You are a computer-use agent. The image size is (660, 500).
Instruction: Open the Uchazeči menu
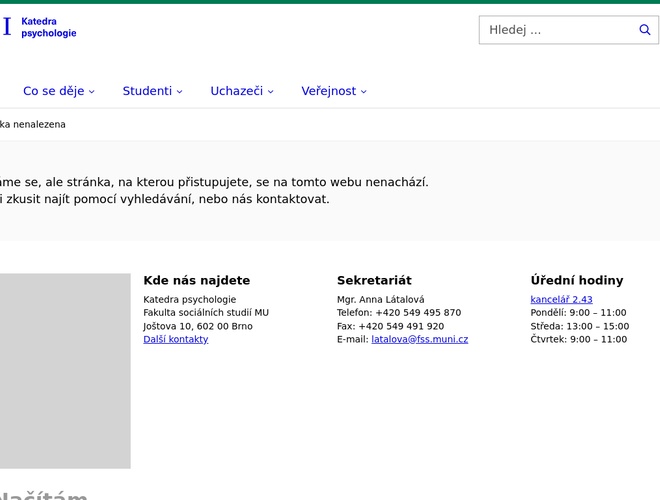(236, 91)
